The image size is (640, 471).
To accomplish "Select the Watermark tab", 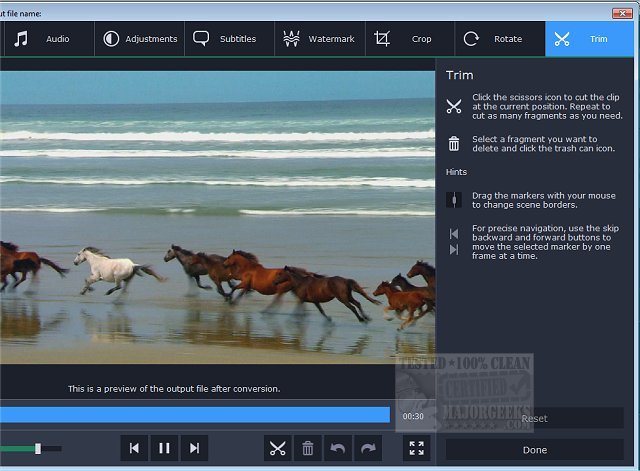I will coord(319,39).
